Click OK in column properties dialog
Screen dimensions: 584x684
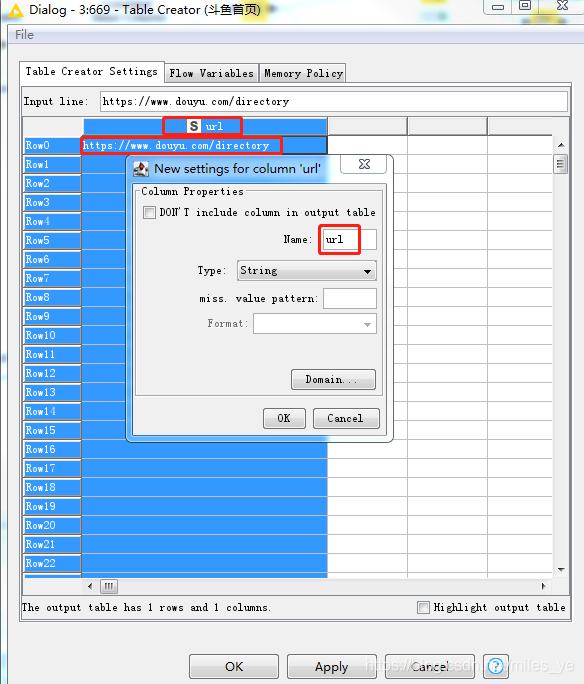(x=284, y=418)
